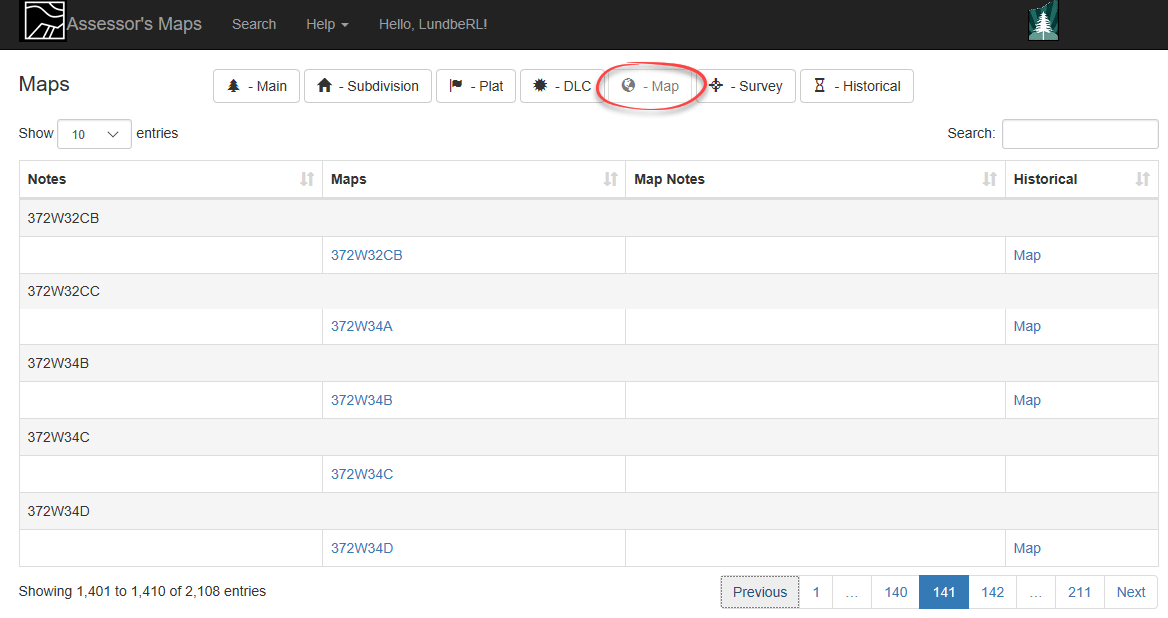This screenshot has height=618, width=1168.
Task: Select the 372W32CC notes group row
Action: (x=588, y=291)
